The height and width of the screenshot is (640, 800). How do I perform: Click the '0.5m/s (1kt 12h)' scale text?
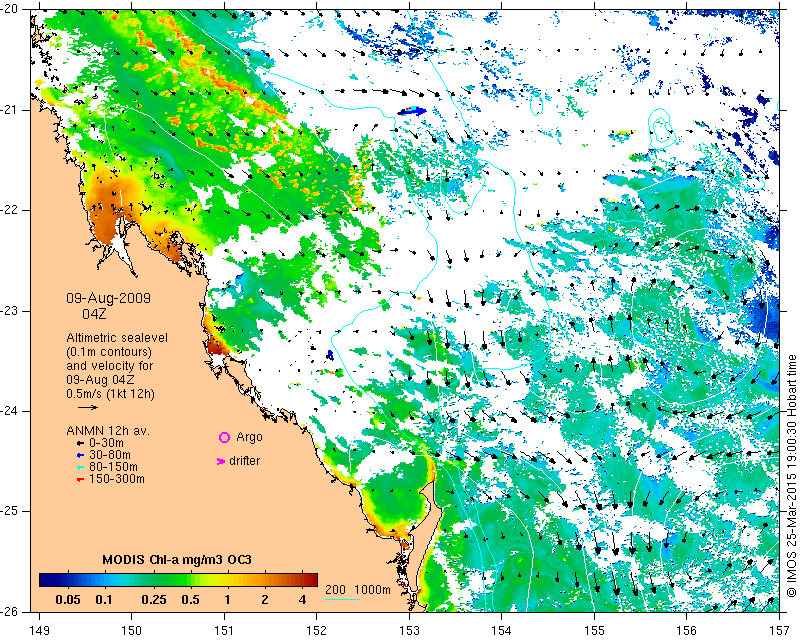coord(111,394)
